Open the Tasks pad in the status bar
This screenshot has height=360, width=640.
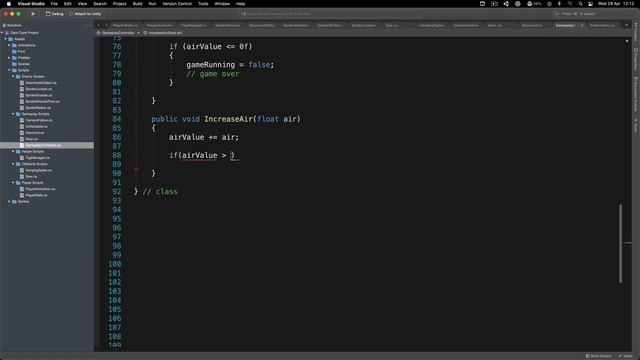coord(625,356)
